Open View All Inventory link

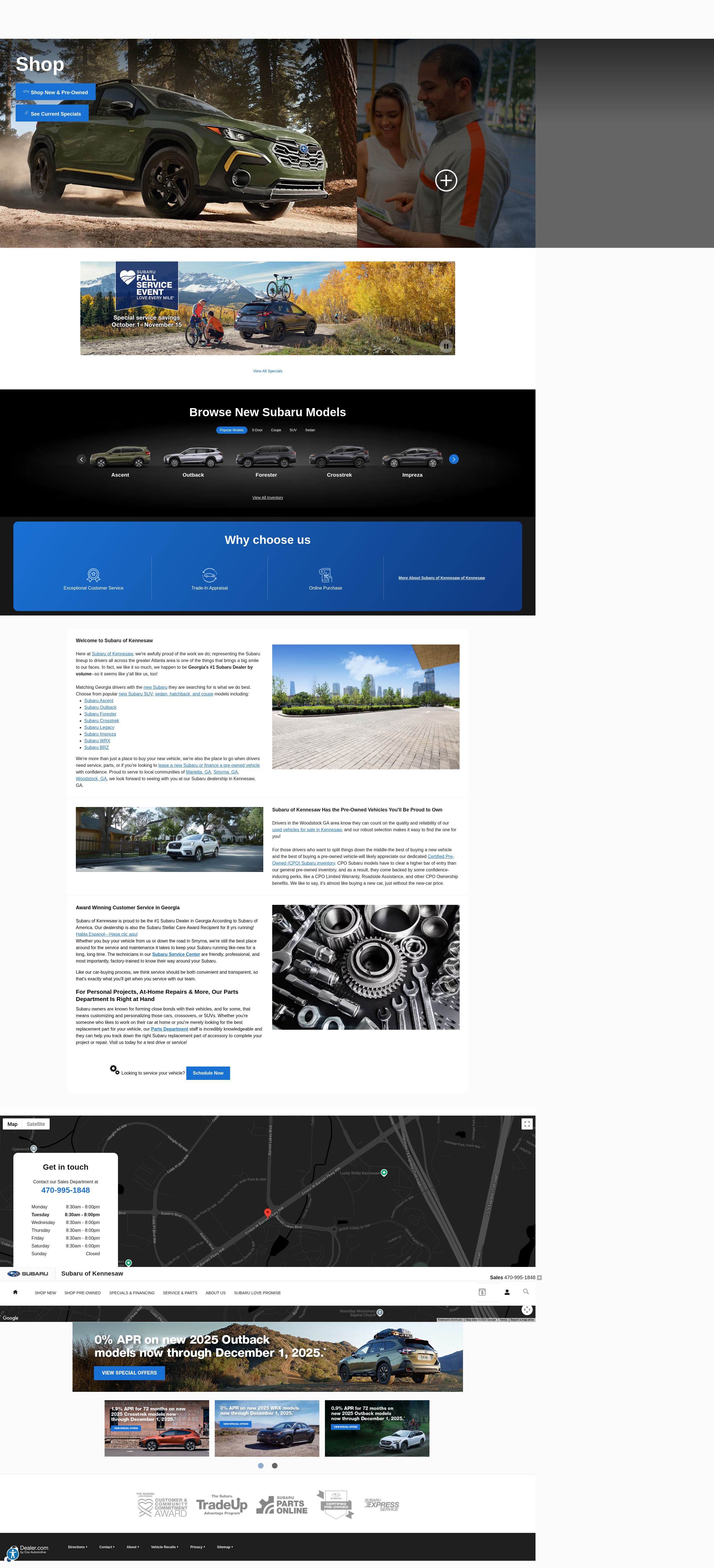click(x=267, y=497)
